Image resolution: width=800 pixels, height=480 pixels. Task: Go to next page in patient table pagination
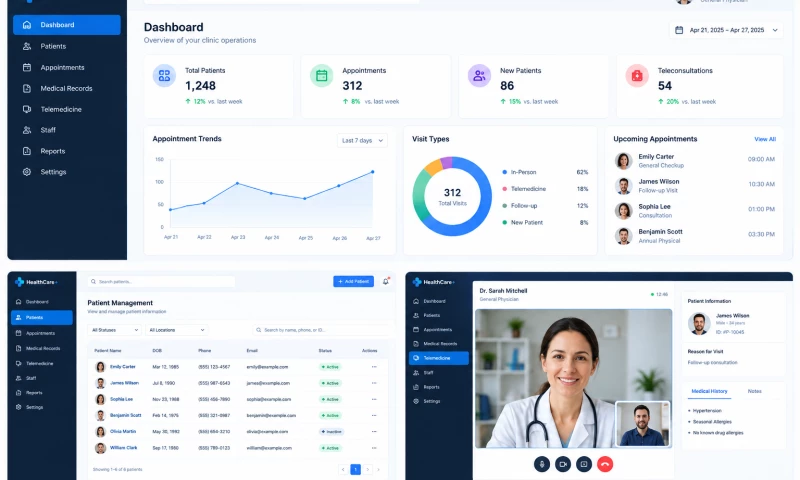click(367, 469)
